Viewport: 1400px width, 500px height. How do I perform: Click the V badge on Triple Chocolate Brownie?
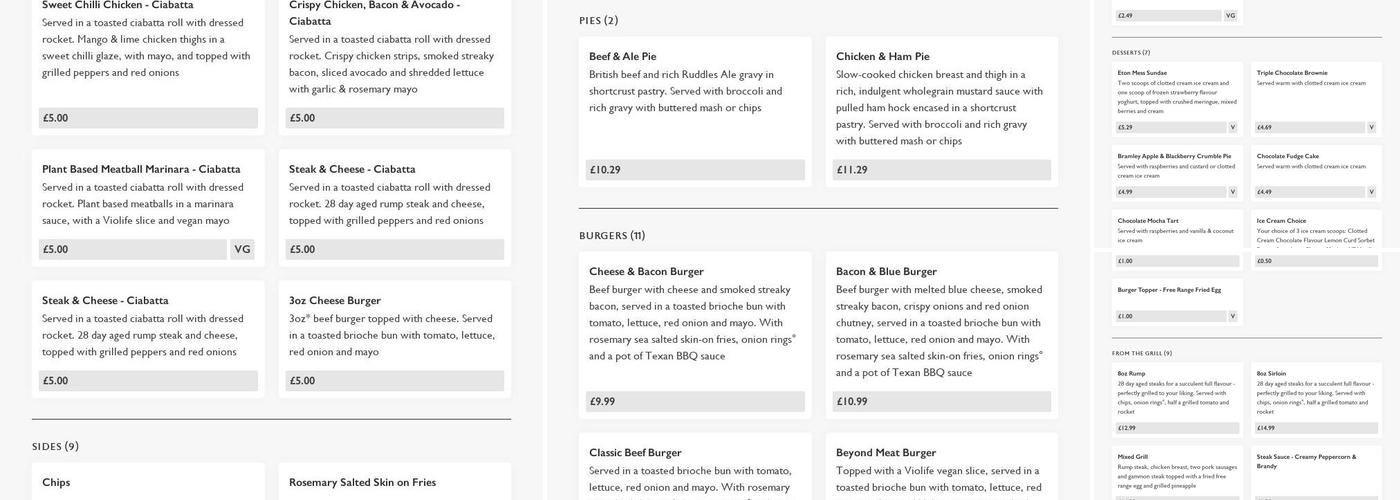1372,127
